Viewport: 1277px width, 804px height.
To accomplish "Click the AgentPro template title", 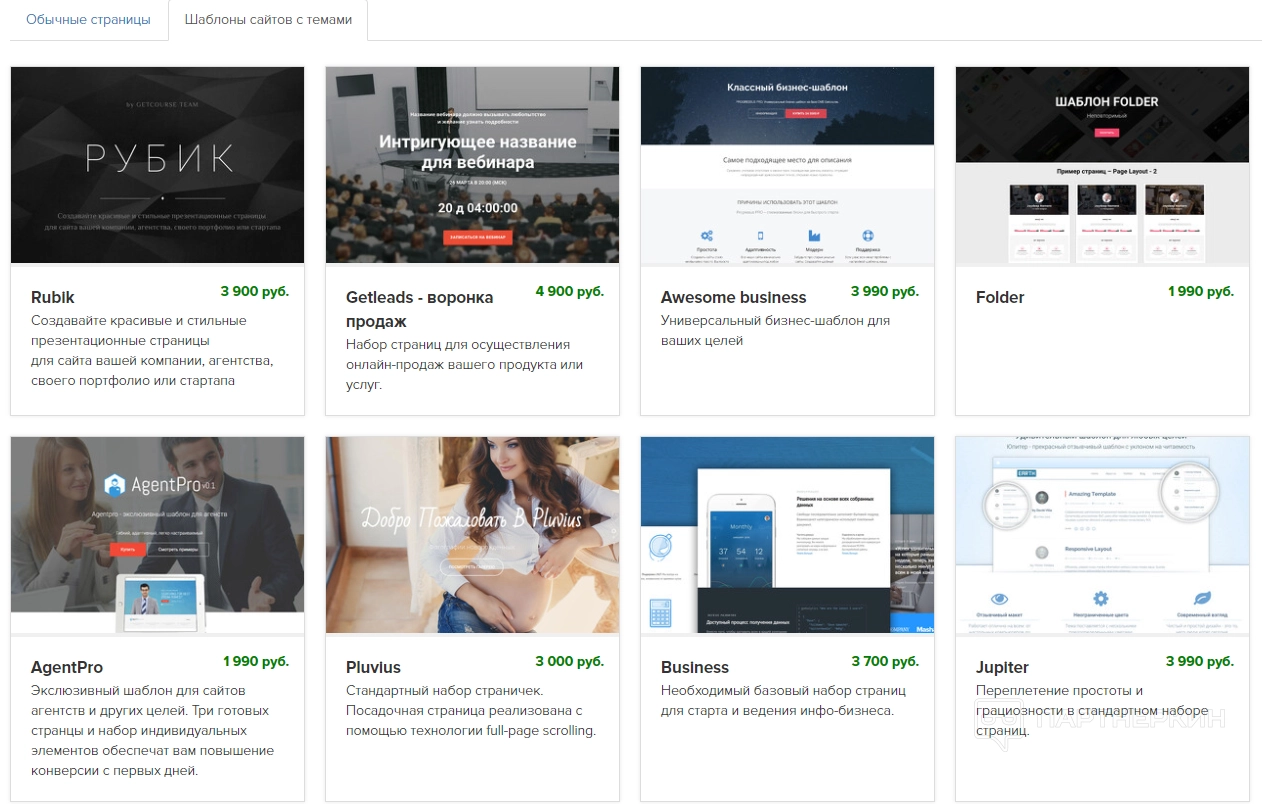I will coord(67,667).
